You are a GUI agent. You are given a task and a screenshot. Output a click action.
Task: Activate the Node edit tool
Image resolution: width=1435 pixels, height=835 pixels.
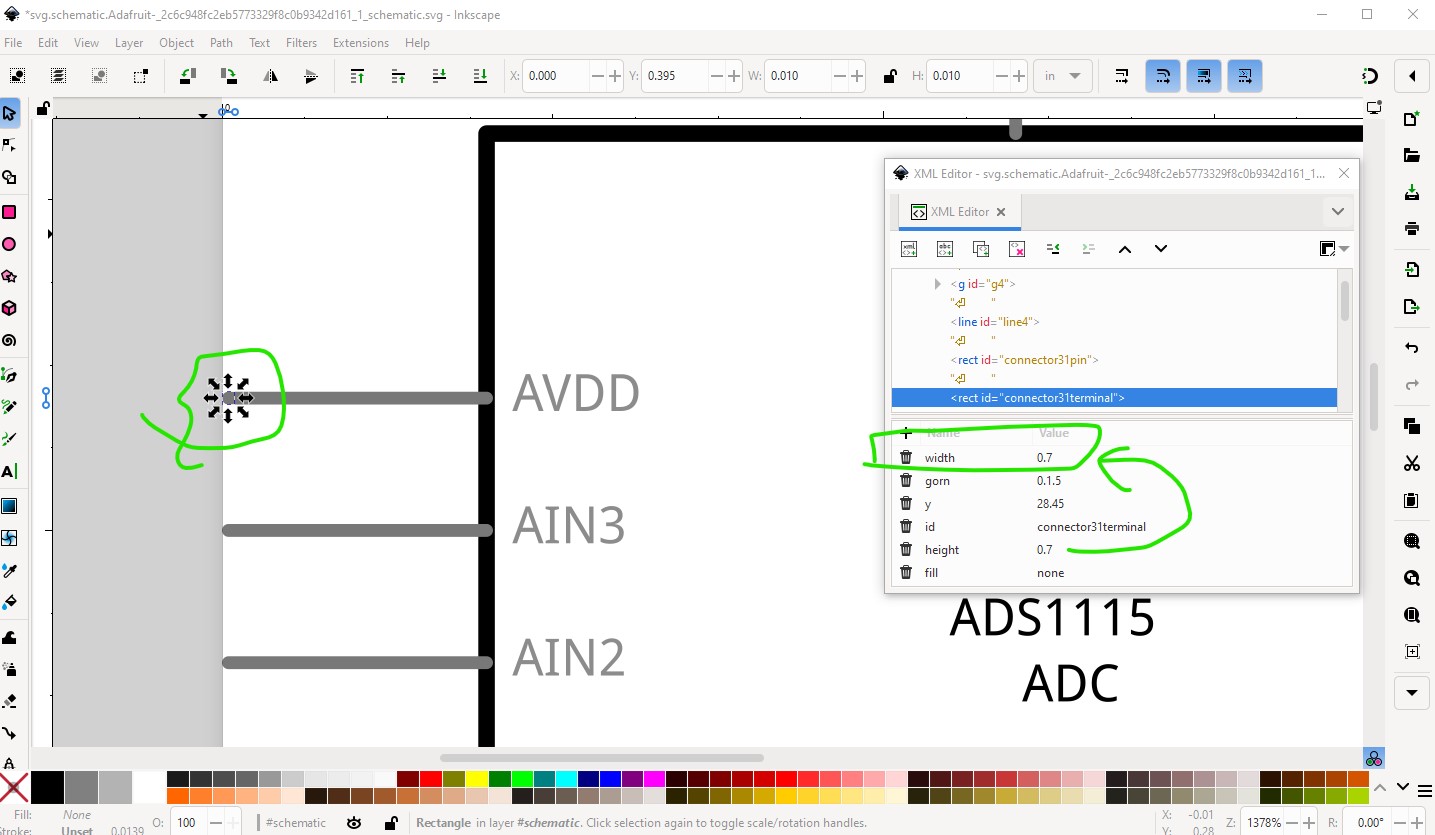click(x=9, y=145)
